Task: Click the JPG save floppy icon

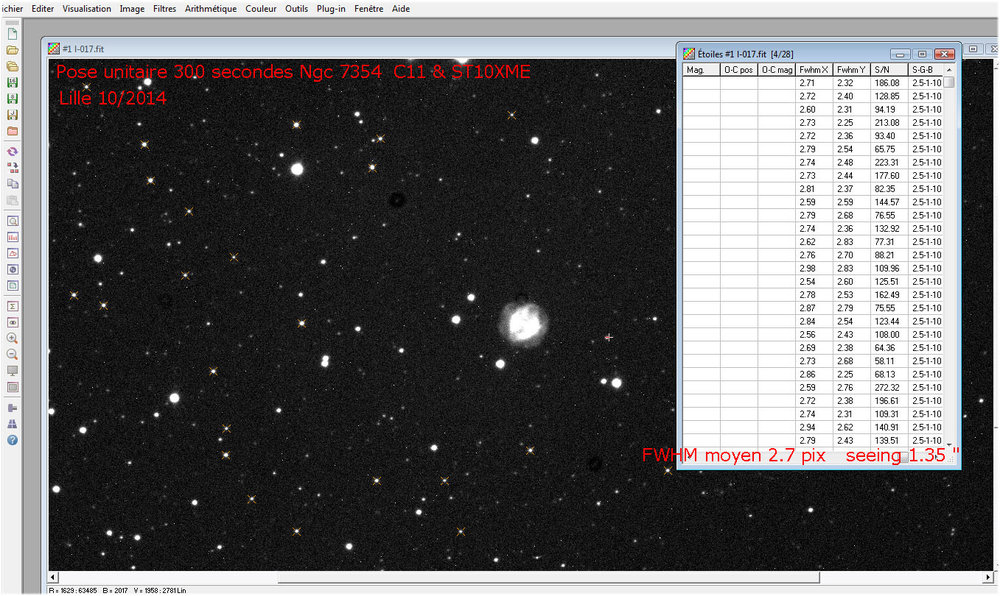Action: coord(12,115)
